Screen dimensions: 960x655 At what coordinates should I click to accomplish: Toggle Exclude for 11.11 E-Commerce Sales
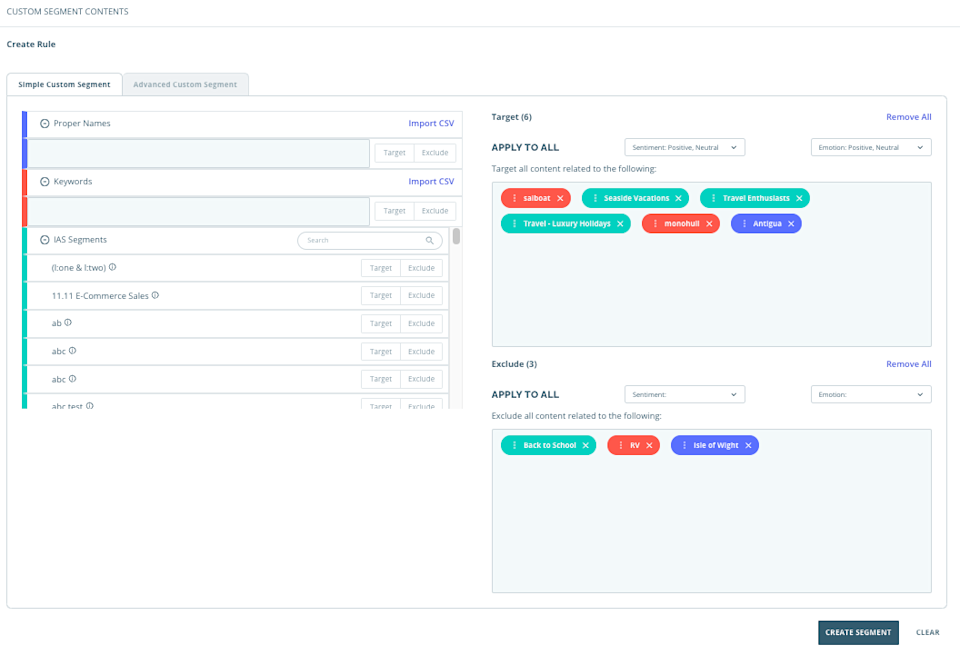point(420,295)
